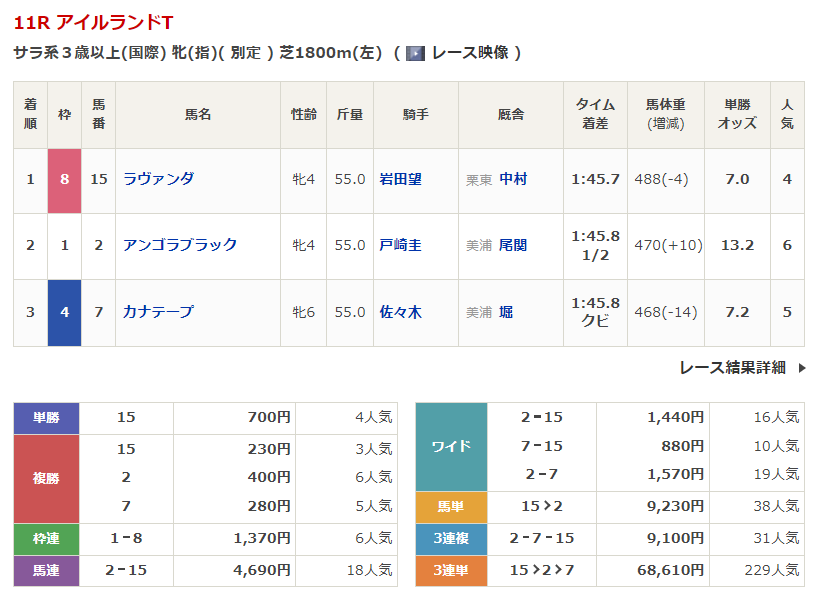The height and width of the screenshot is (595, 819).
Task: Open horse カナテープ profile
Action: 158,312
